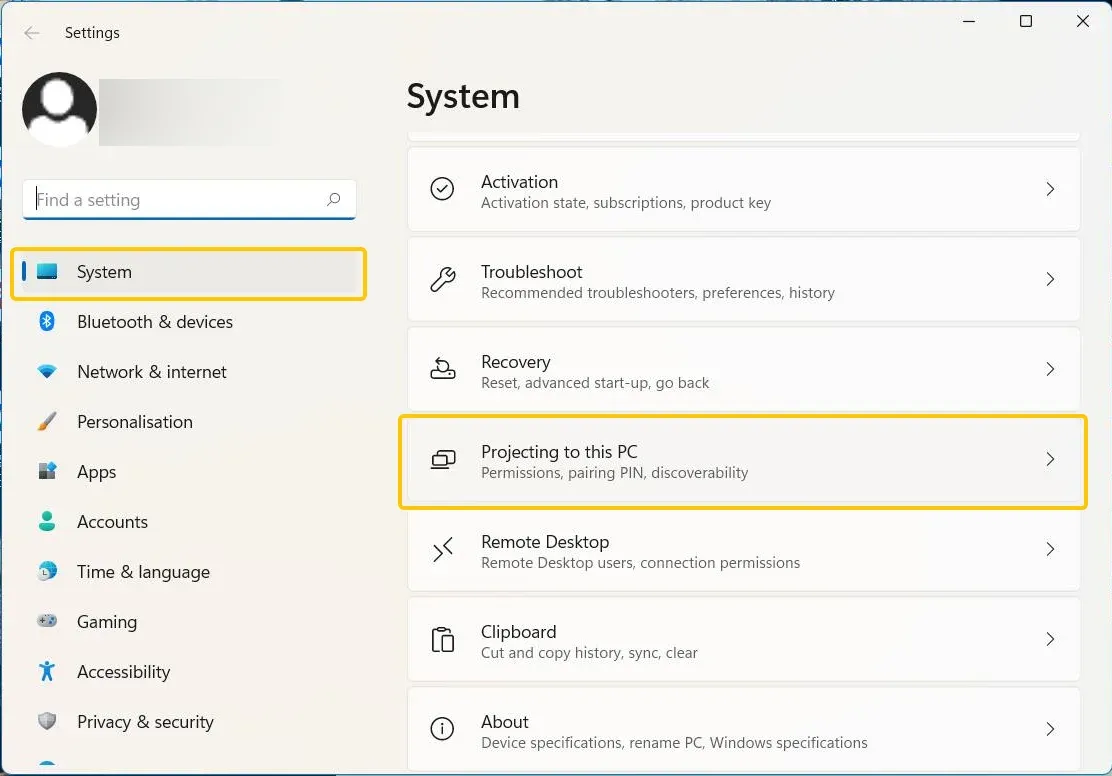Image resolution: width=1112 pixels, height=776 pixels.
Task: Click 'Activation state, subscriptions, product key' text
Action: tap(626, 203)
